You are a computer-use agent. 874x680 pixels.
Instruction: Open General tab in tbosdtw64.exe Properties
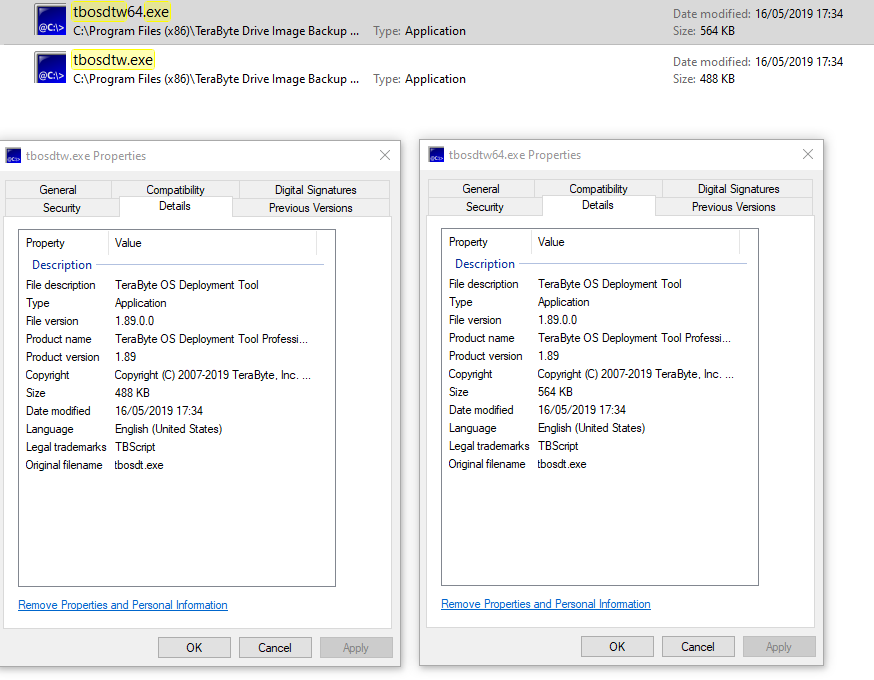pos(481,188)
